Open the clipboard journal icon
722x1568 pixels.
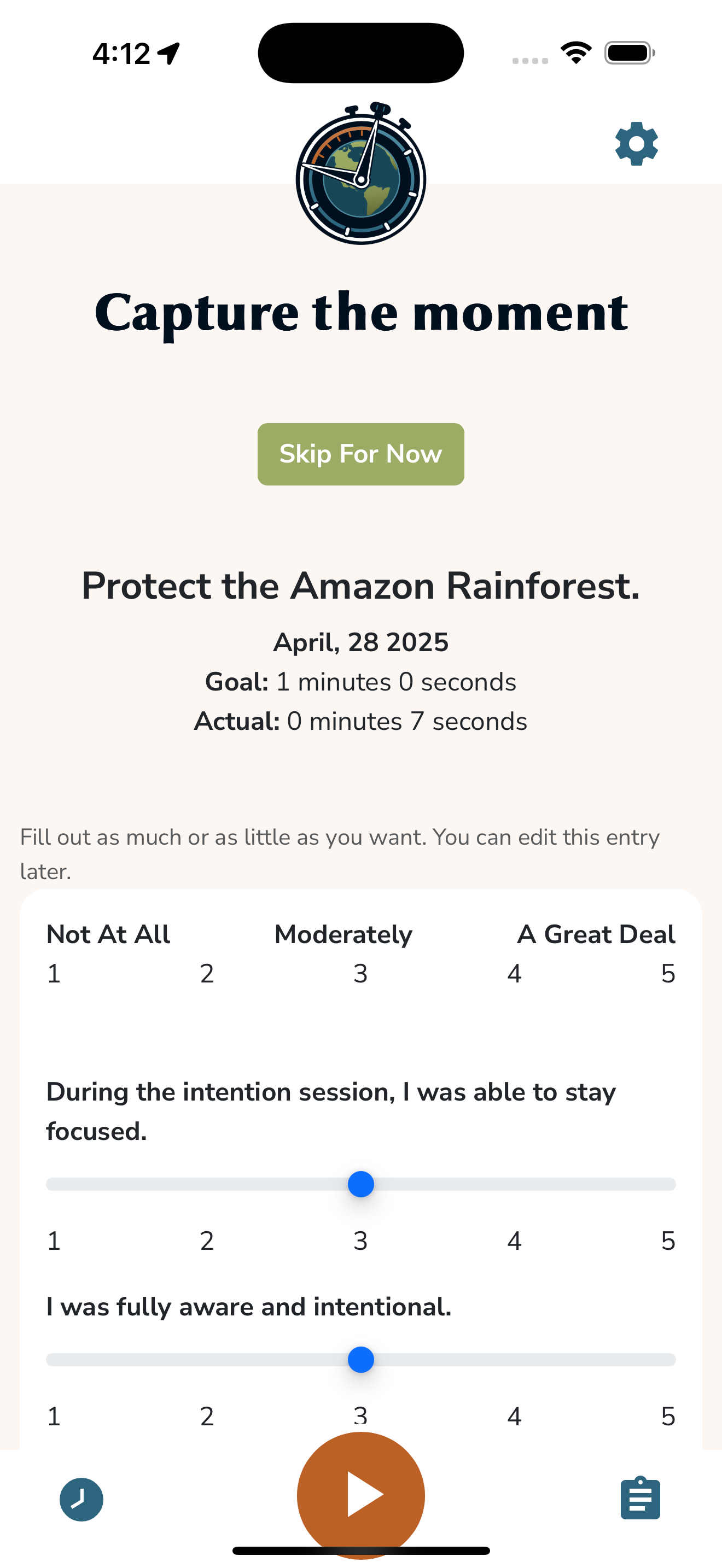coord(640,1498)
